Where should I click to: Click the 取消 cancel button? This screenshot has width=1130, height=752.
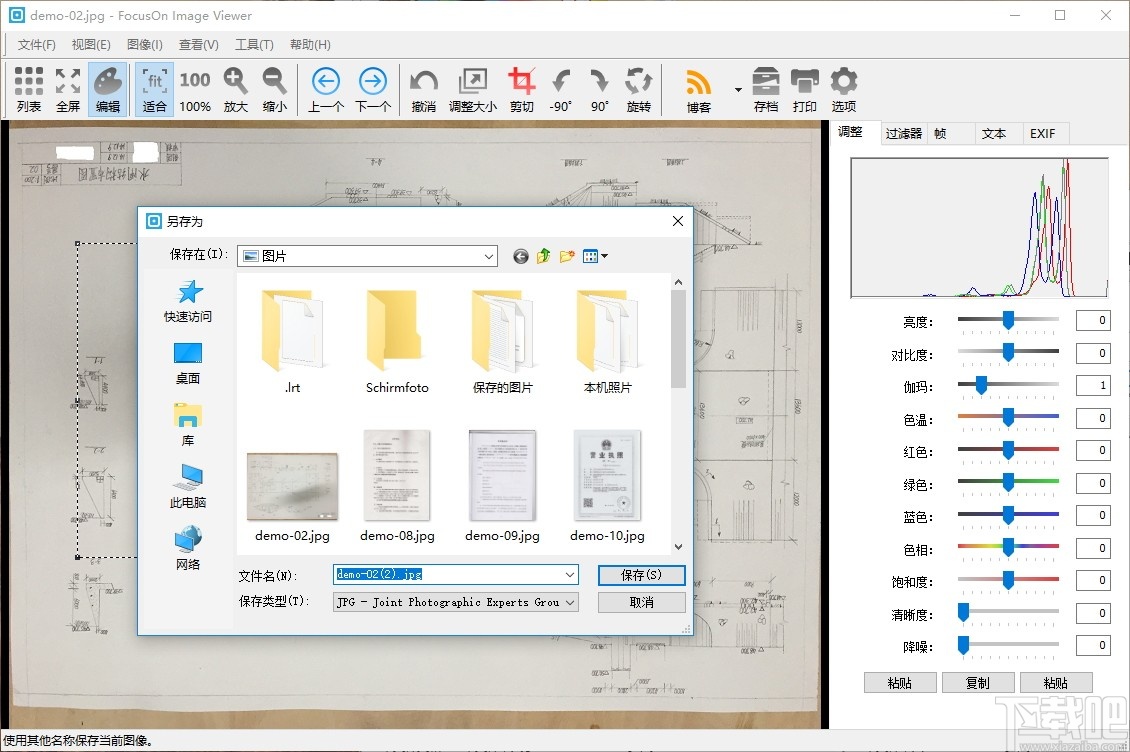(x=640, y=602)
